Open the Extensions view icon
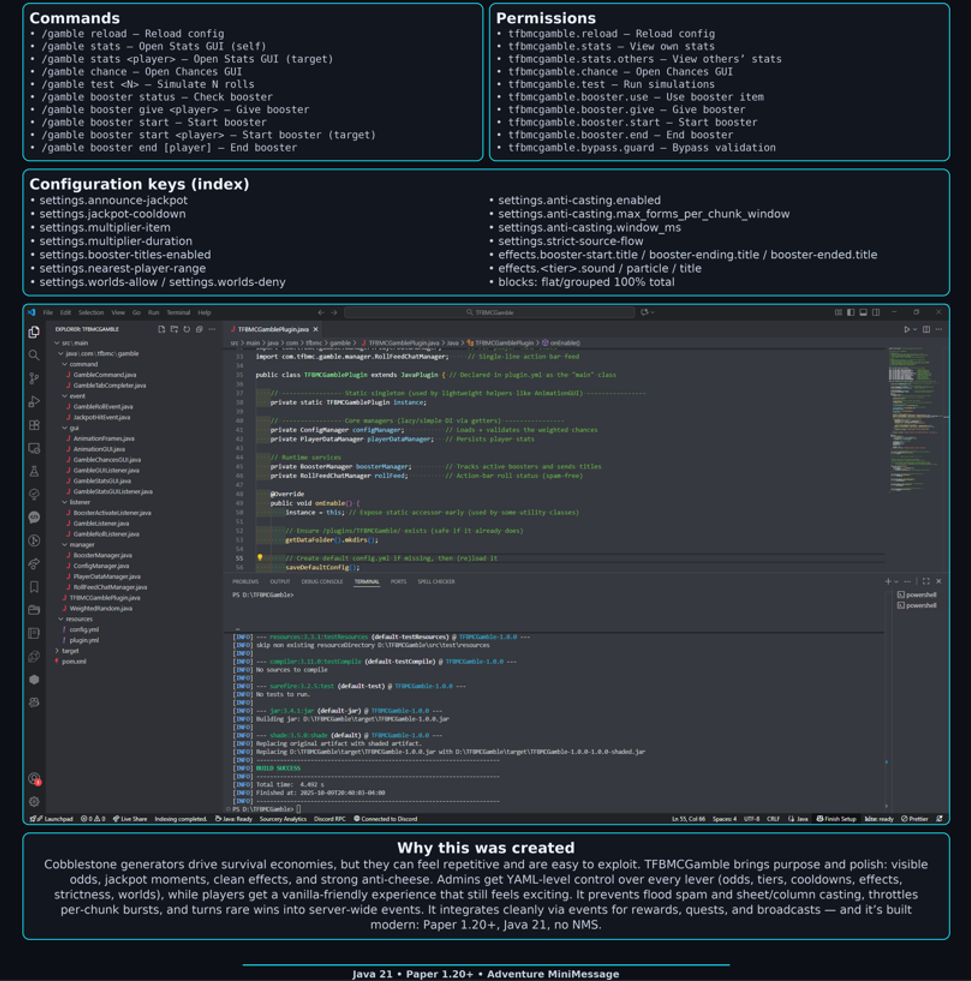Screen dimensions: 971x981 coord(34,425)
